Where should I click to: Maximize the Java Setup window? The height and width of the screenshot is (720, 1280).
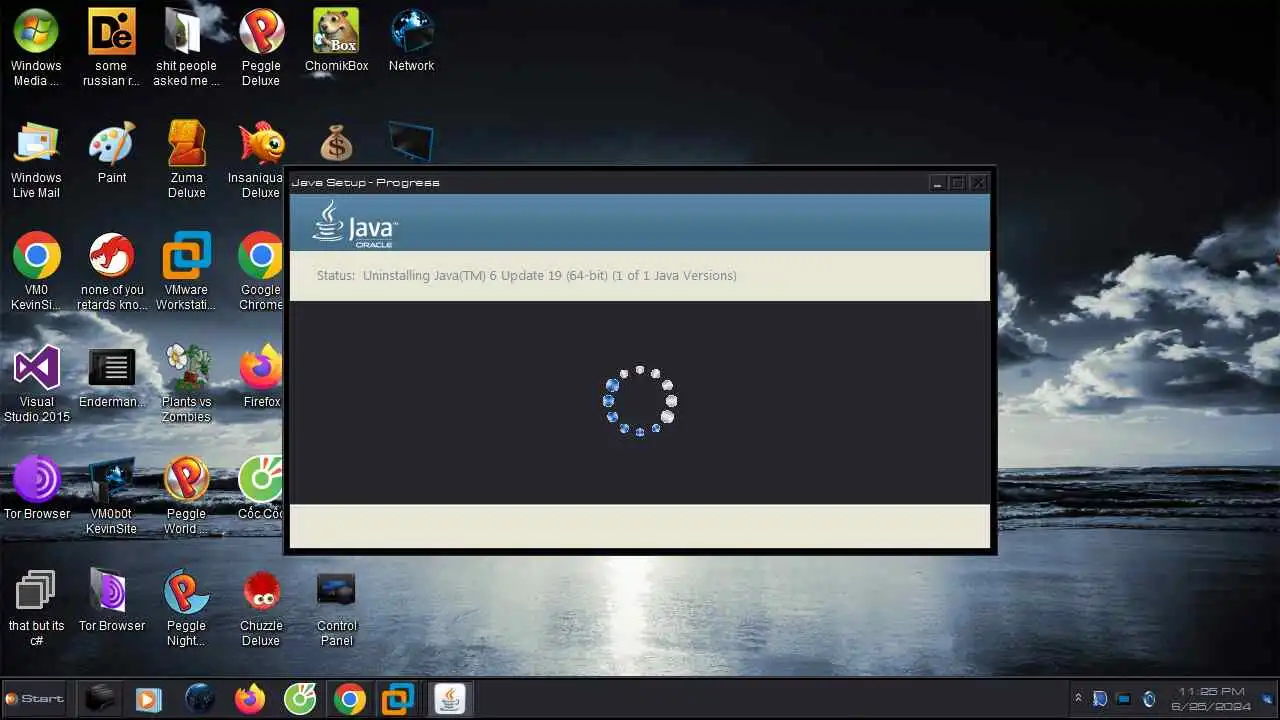957,183
